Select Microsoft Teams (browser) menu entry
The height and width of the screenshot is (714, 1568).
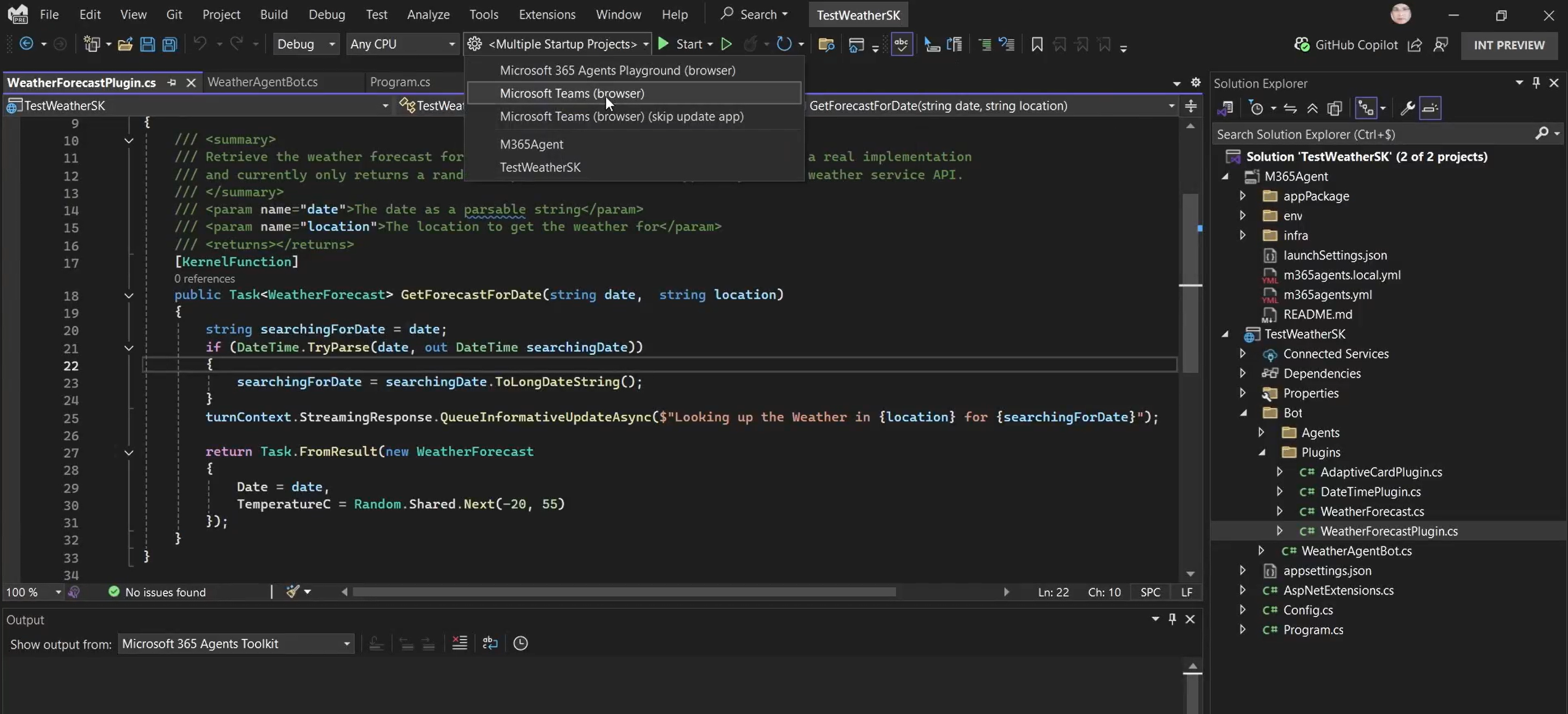click(634, 93)
